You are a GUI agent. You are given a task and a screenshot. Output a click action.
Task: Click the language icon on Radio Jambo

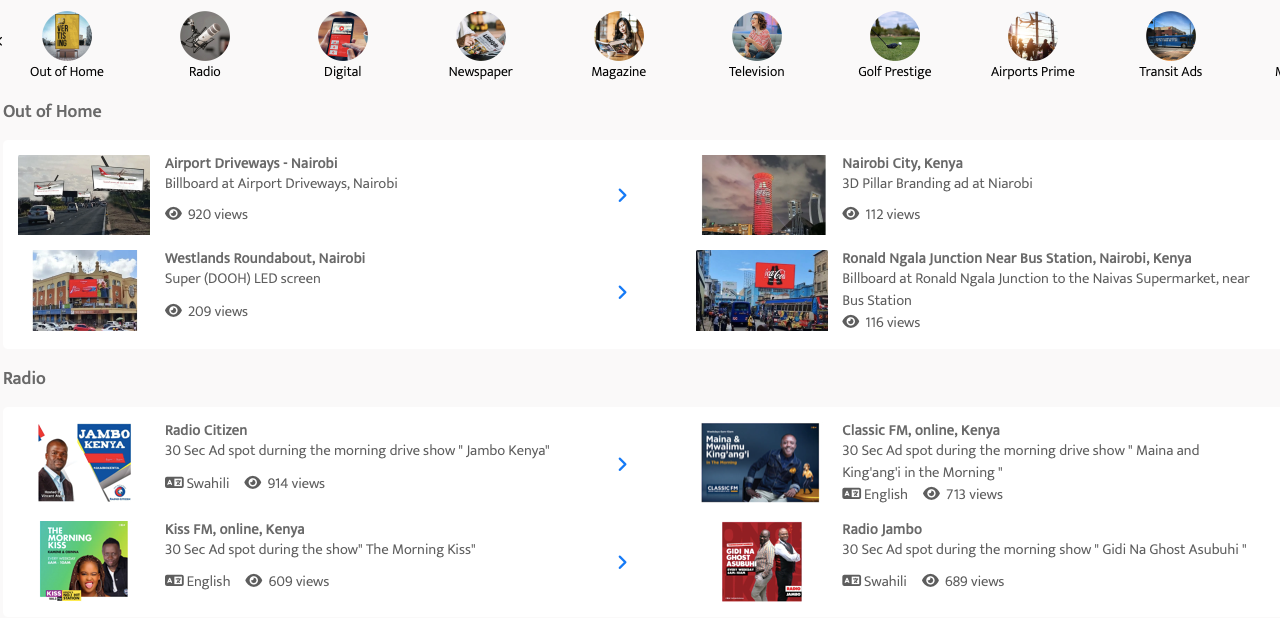pos(851,581)
